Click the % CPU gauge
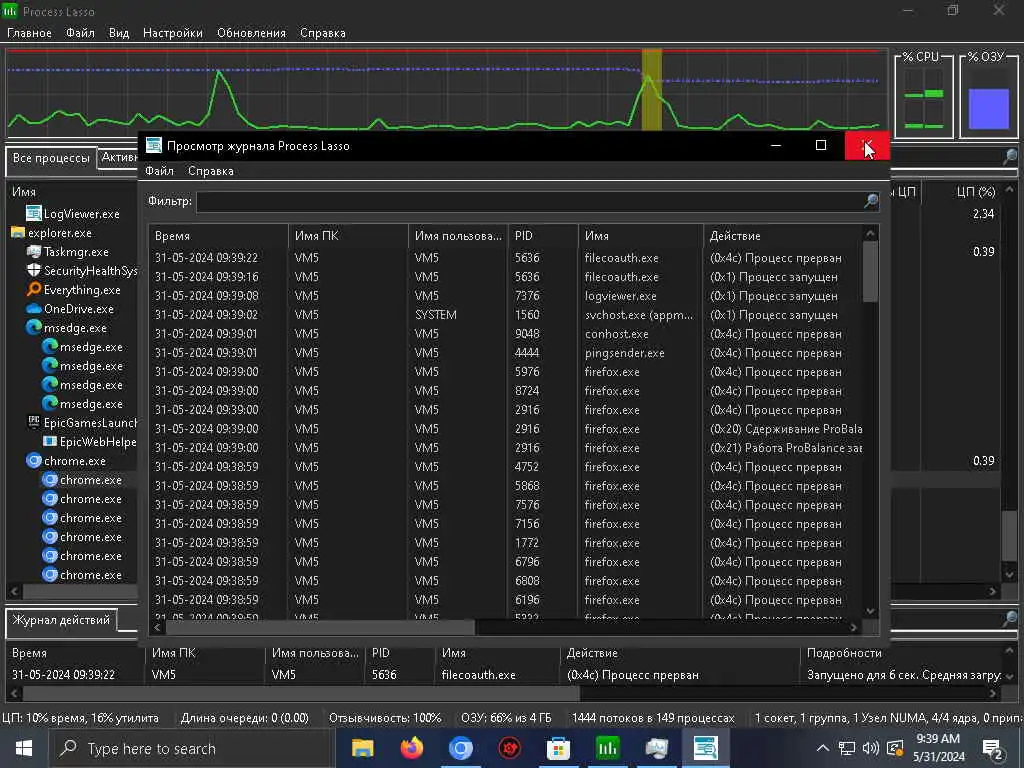Viewport: 1024px width, 768px height. point(924,94)
